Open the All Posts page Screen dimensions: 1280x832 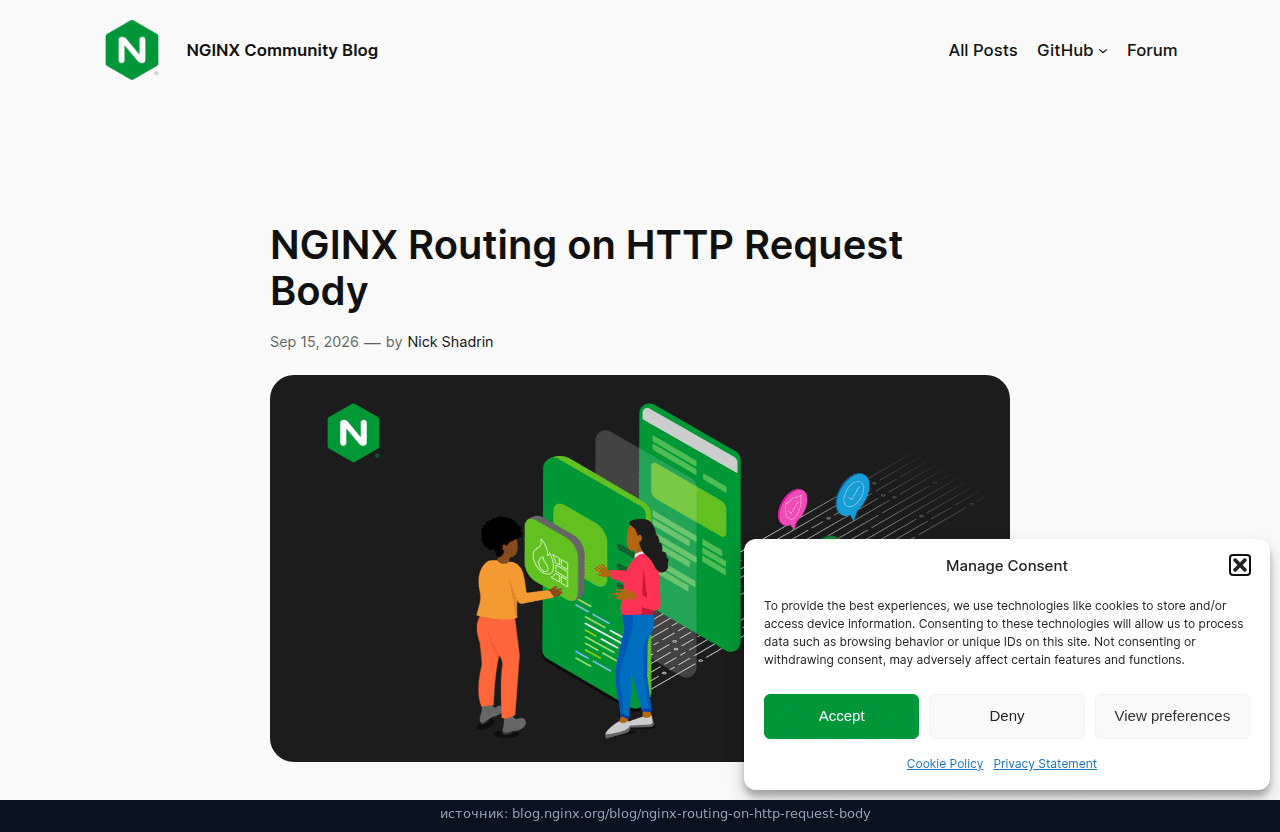[x=983, y=50]
